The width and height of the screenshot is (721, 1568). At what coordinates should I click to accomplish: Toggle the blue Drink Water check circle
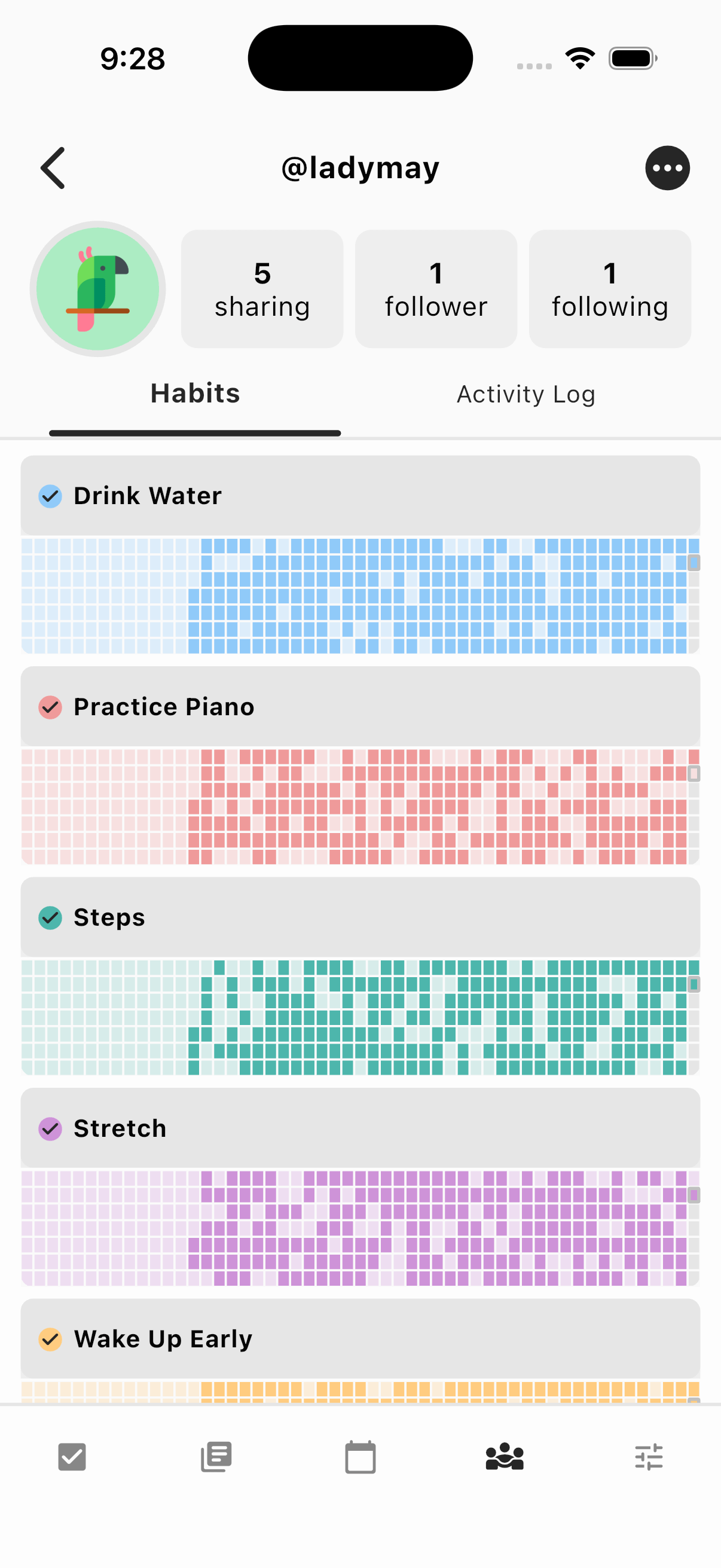click(50, 496)
